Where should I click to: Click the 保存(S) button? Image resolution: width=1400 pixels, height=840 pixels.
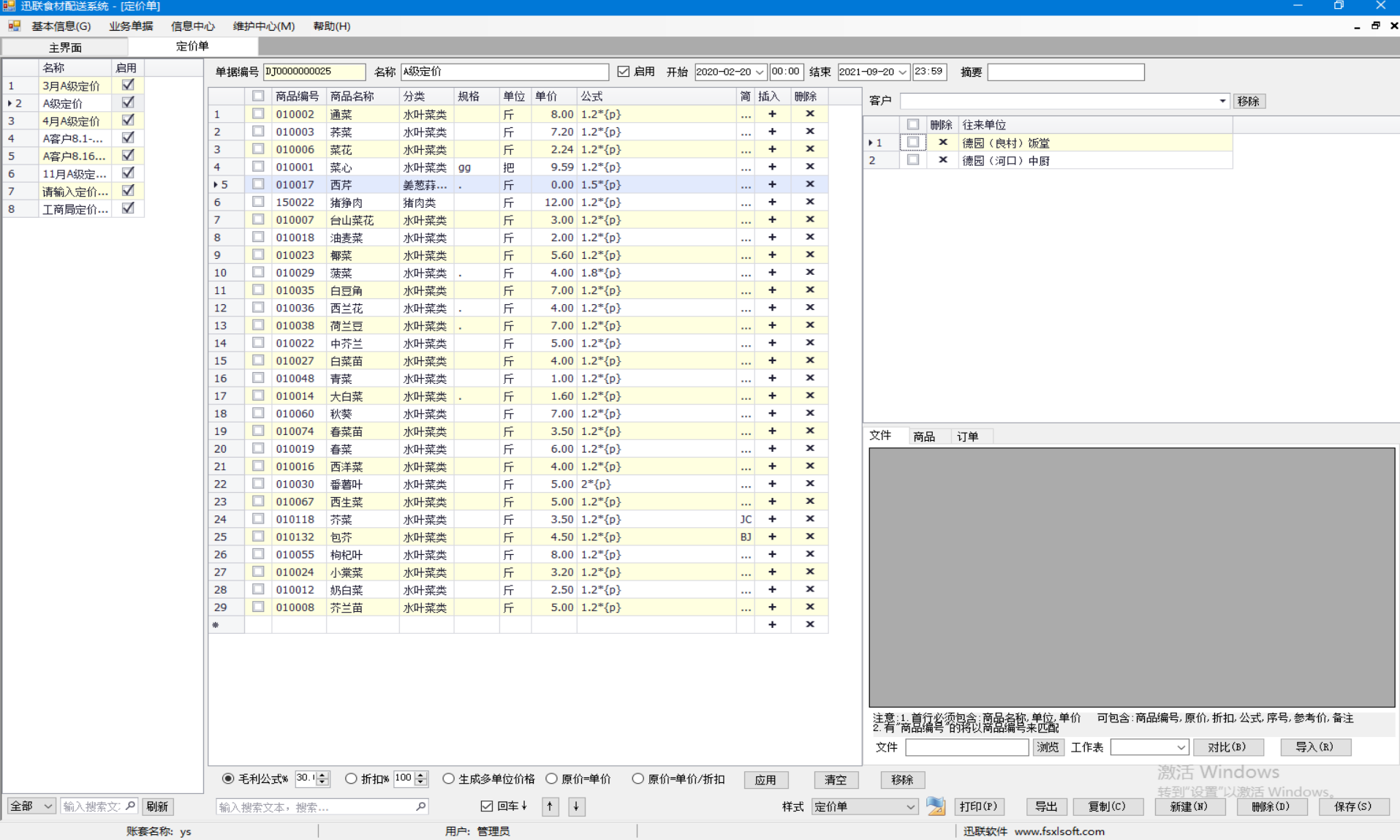click(1352, 806)
